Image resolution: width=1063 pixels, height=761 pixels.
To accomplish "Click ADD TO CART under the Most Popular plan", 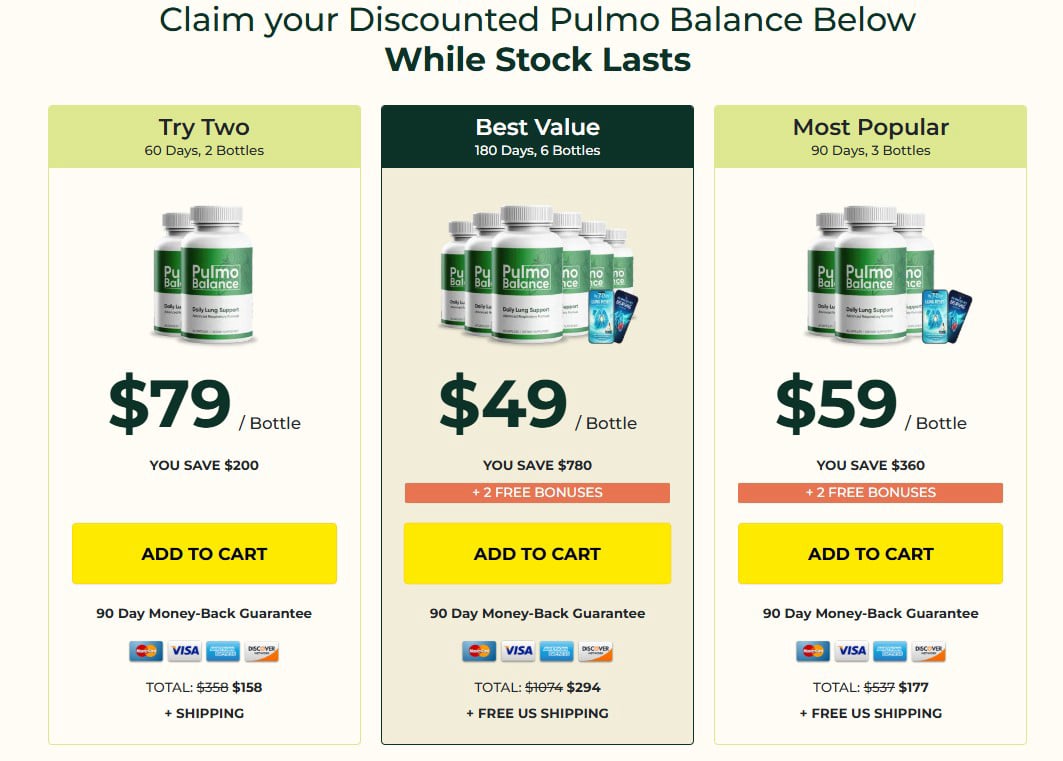I will 869,553.
